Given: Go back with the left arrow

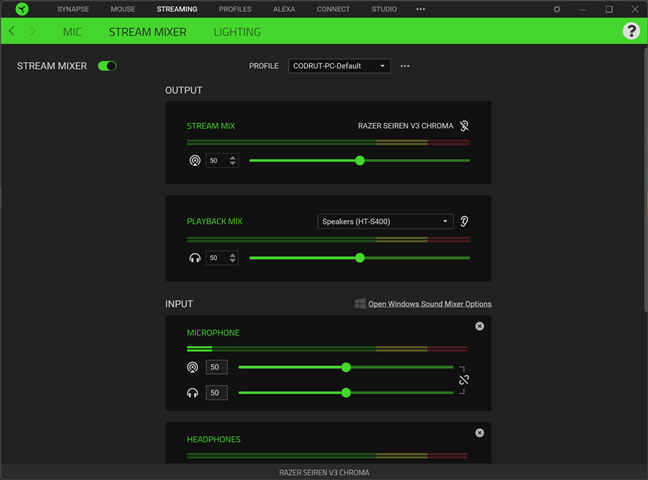Looking at the screenshot, I should [12, 31].
